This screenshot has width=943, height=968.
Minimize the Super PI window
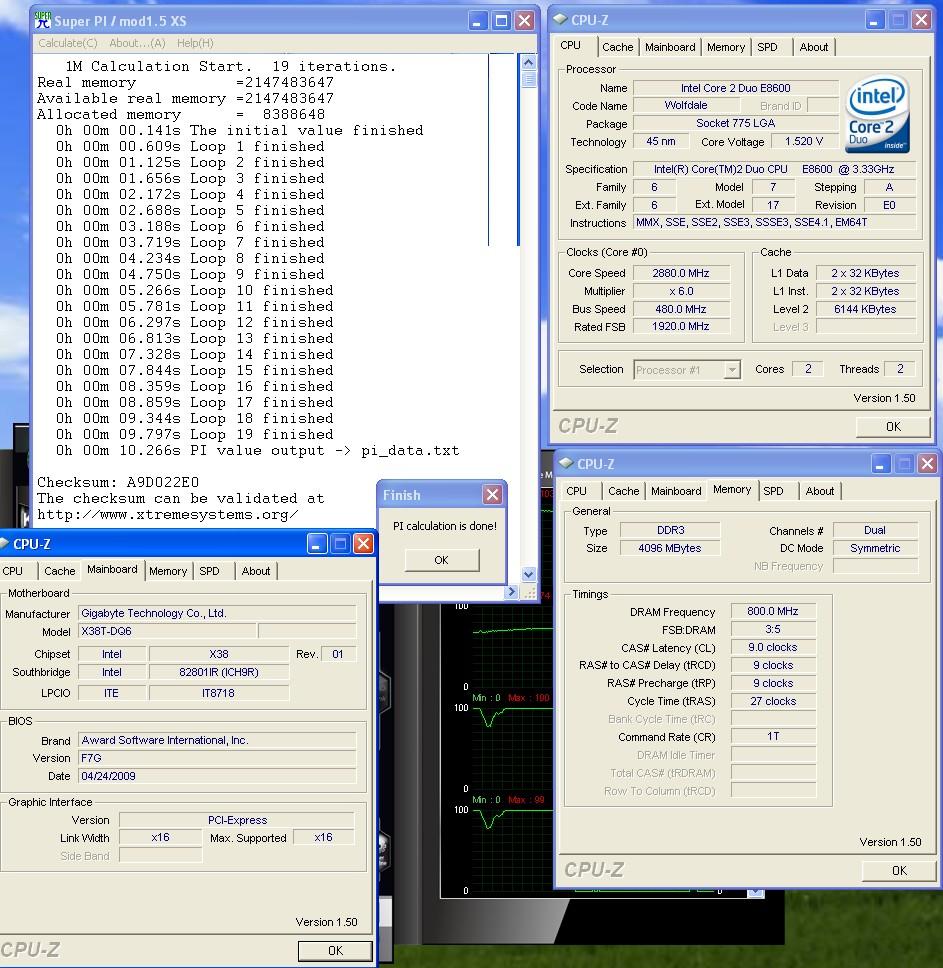coord(477,21)
